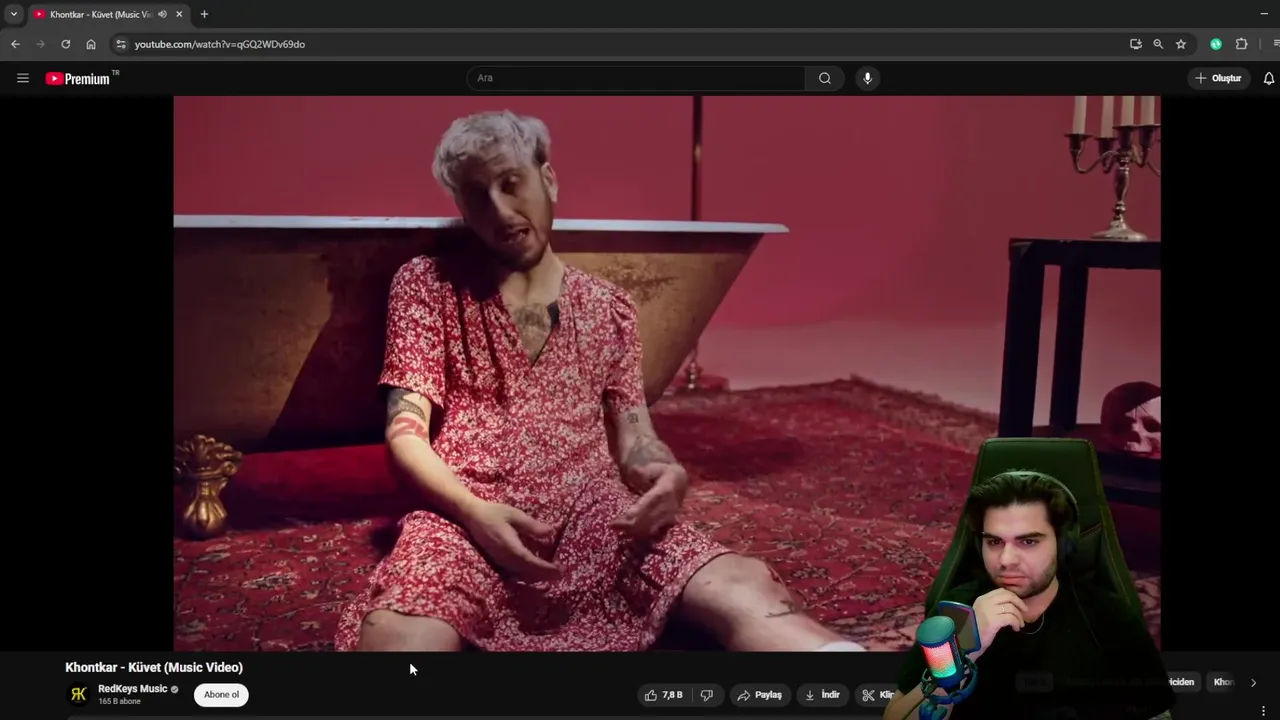
Task: Dislike the video with thumbs down
Action: tap(707, 695)
